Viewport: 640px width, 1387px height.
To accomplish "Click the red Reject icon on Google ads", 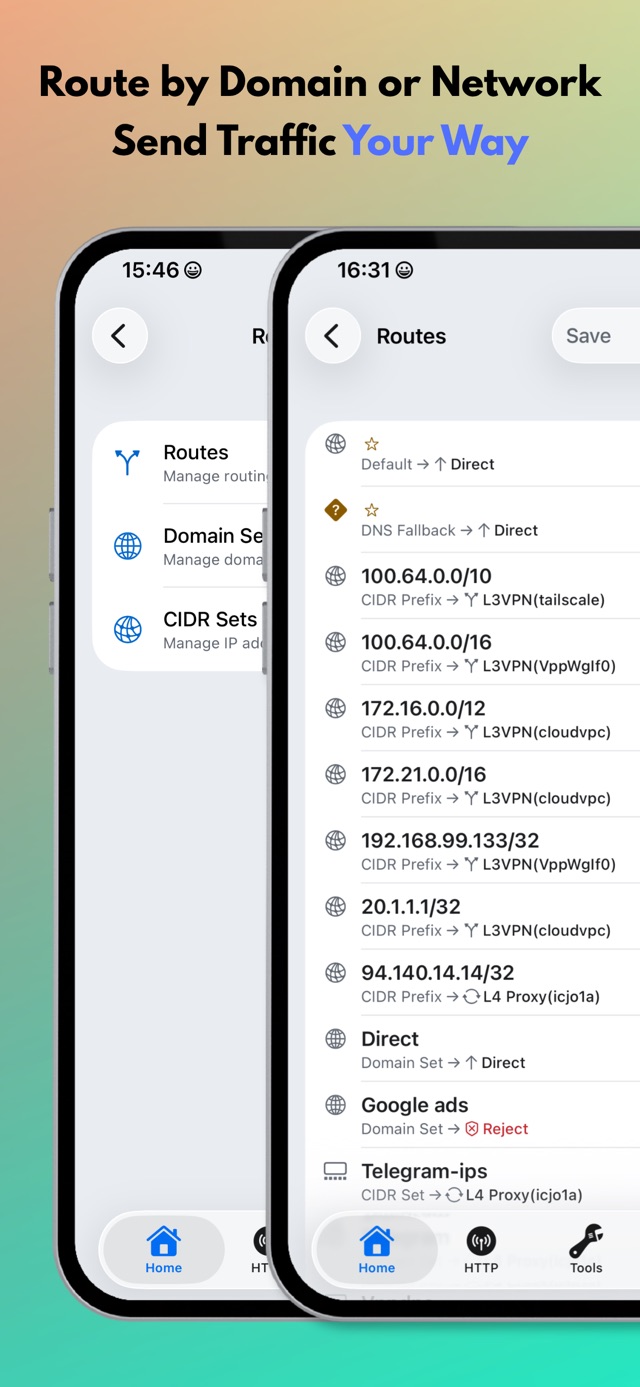I will click(x=472, y=1129).
